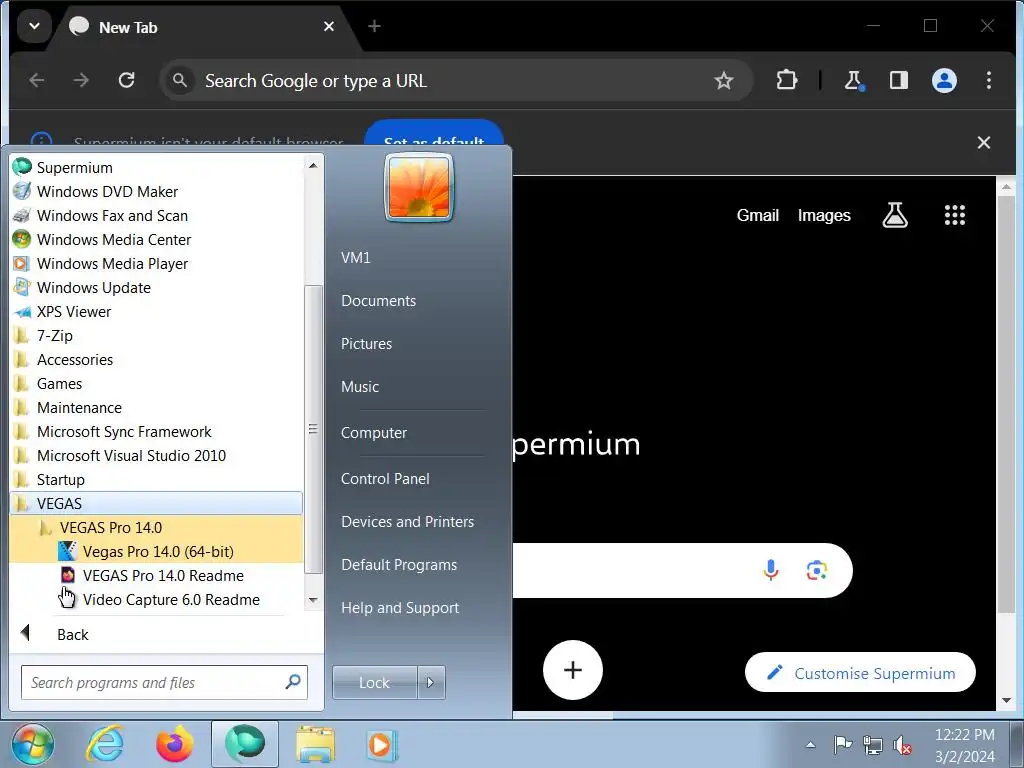Open Devices and Printers

(x=408, y=522)
